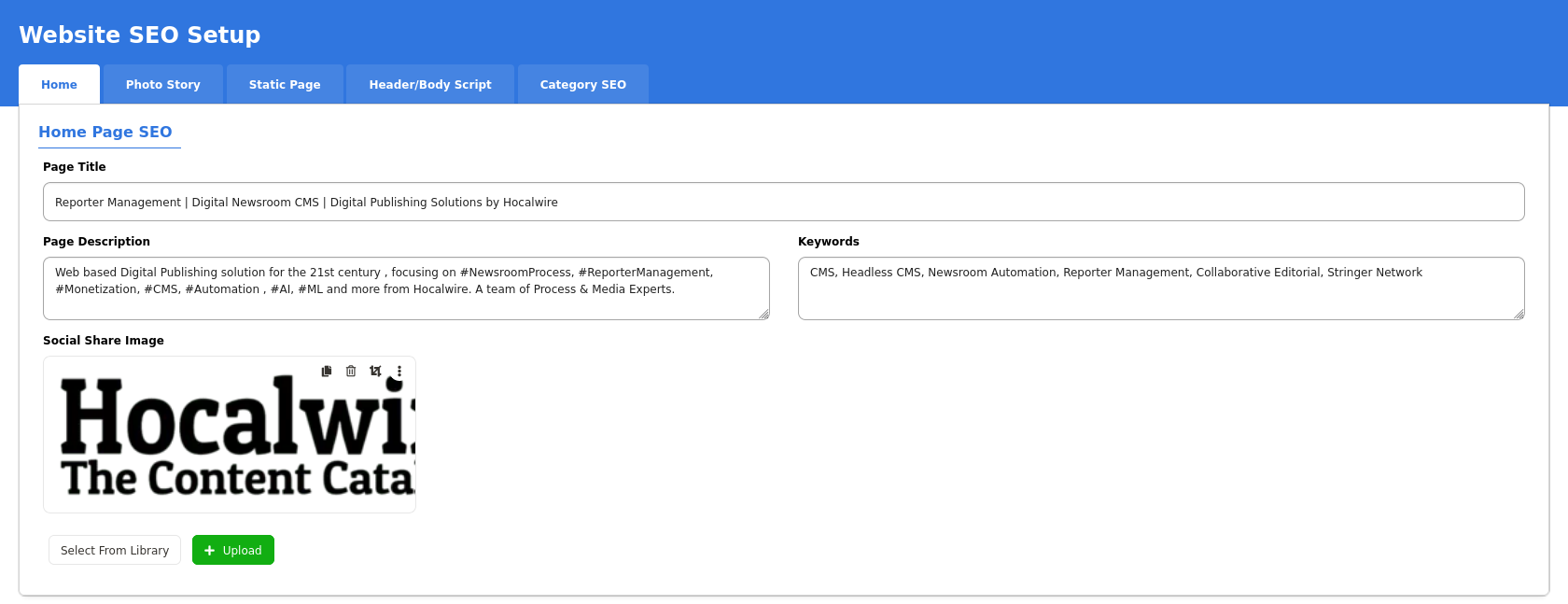1568x604 pixels.
Task: Open more options for share image
Action: pyautogui.click(x=399, y=371)
